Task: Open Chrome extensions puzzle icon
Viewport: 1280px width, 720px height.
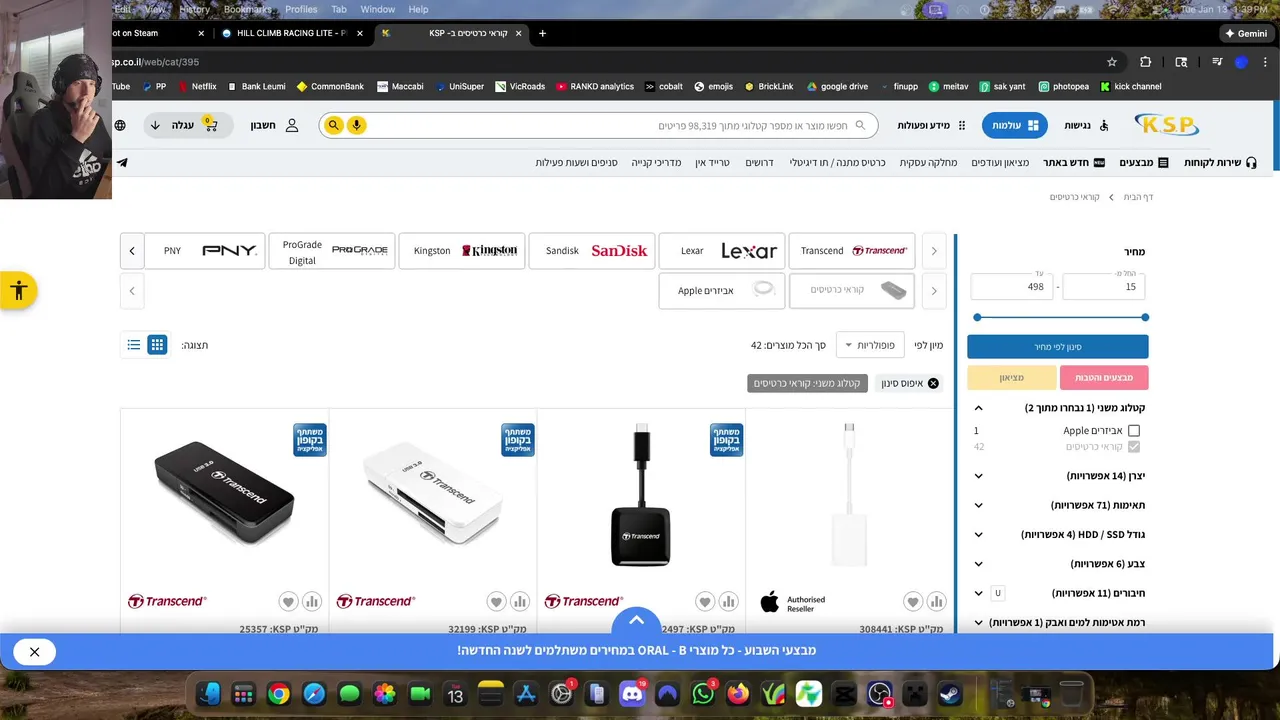Action: click(1146, 62)
